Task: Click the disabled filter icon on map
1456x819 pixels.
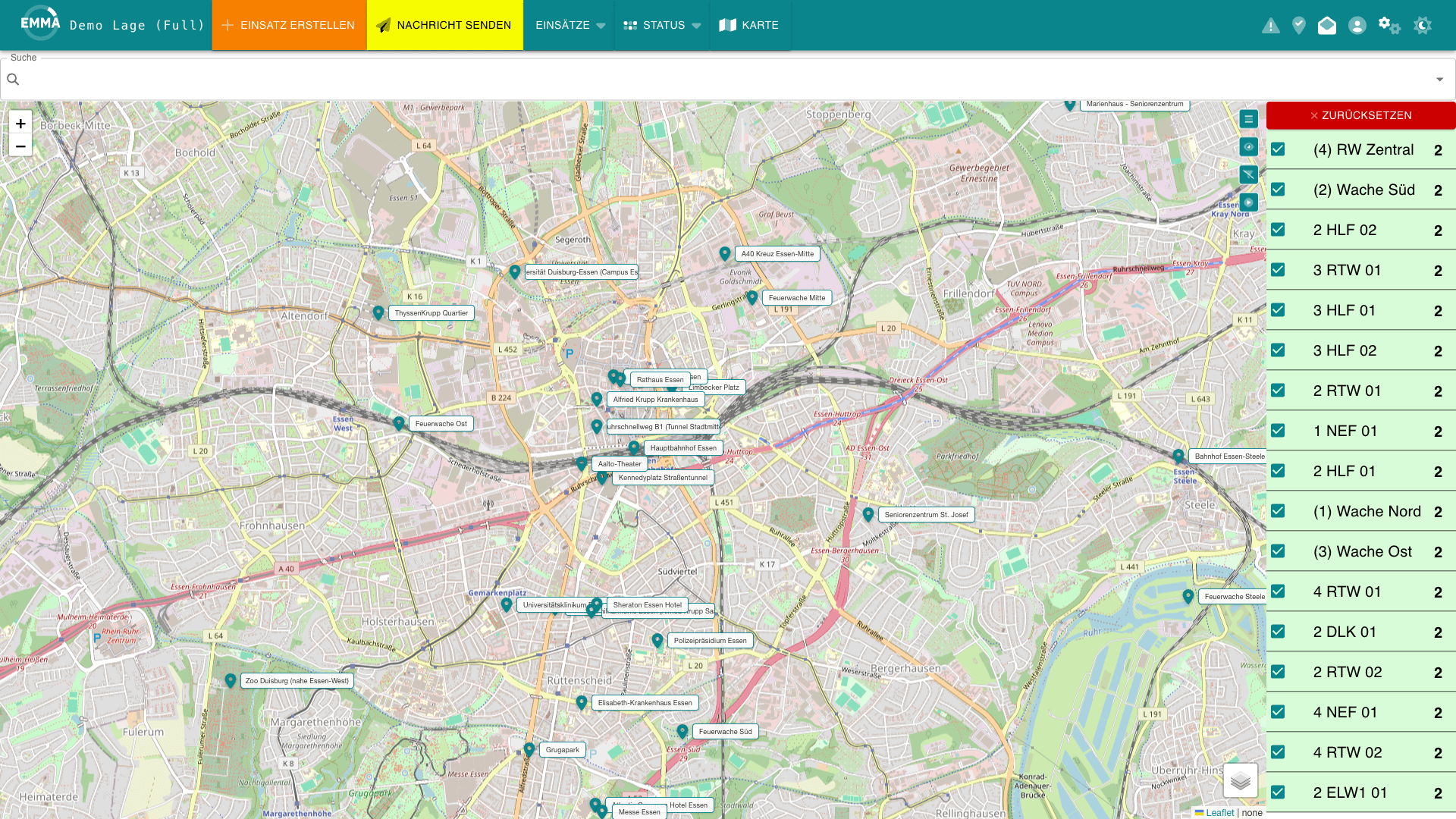Action: coord(1248,174)
